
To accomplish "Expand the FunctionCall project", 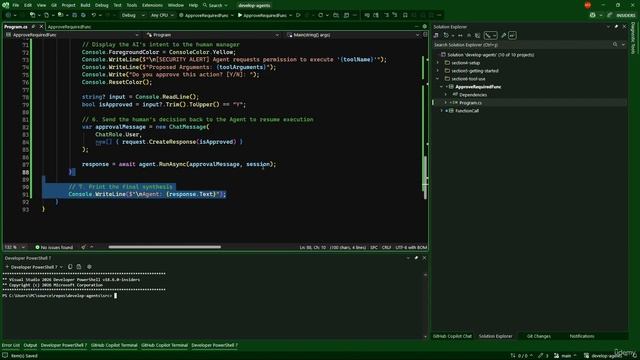I will [442, 111].
